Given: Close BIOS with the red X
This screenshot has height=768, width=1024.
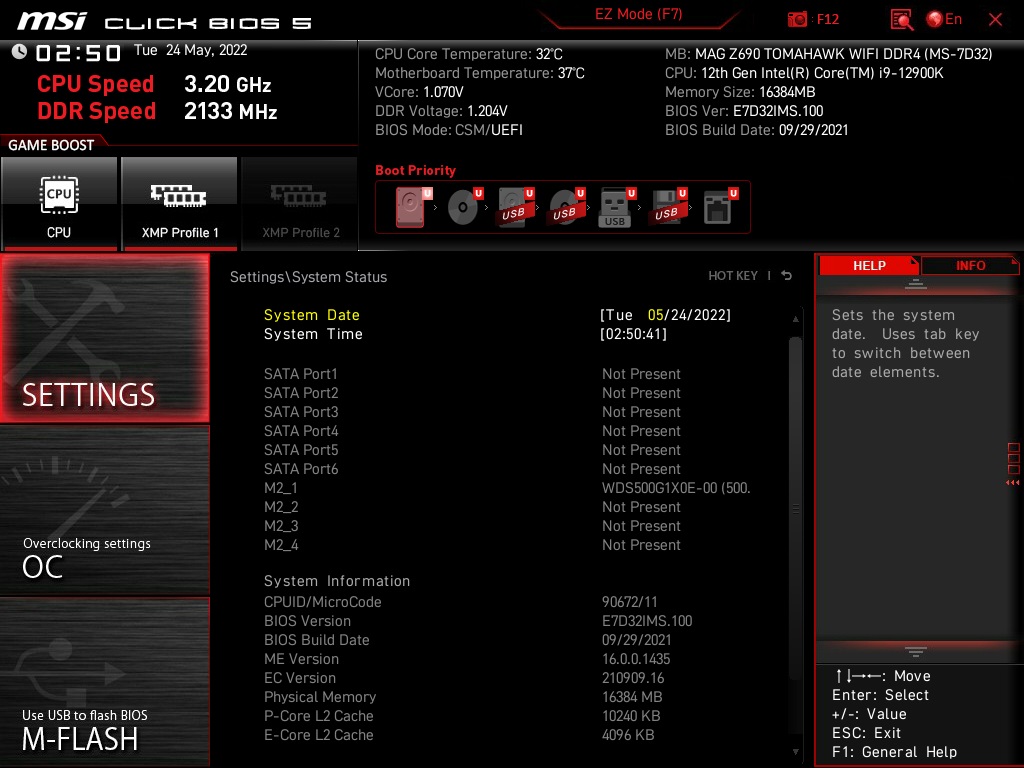Looking at the screenshot, I should pos(995,20).
